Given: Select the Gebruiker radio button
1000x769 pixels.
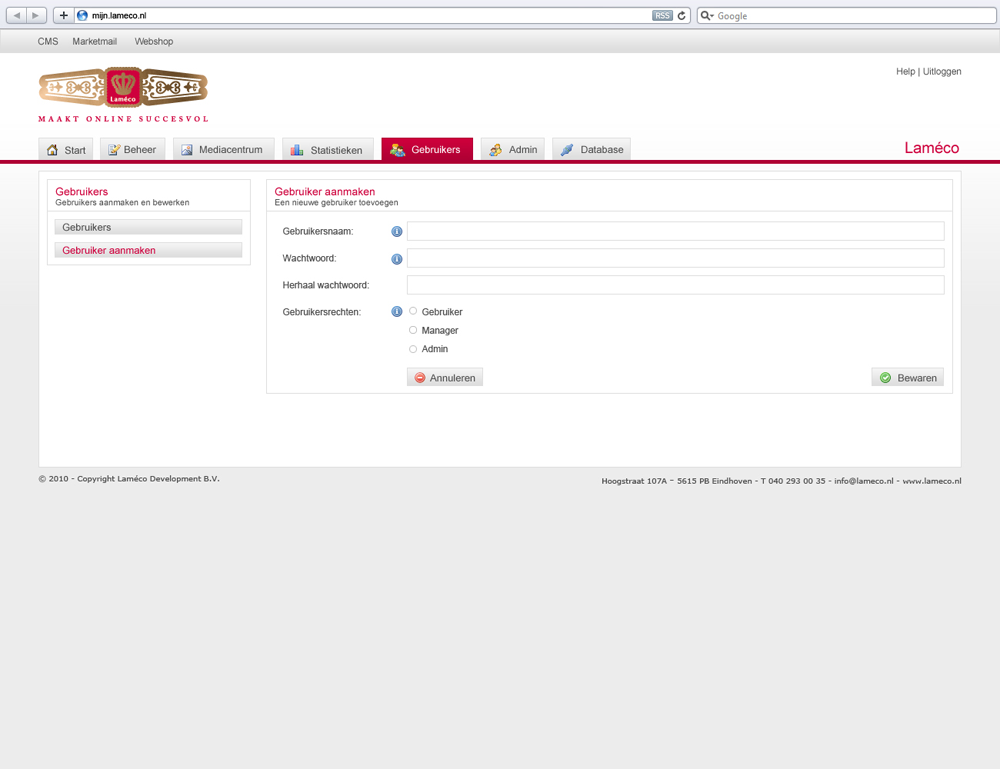Looking at the screenshot, I should pos(413,311).
